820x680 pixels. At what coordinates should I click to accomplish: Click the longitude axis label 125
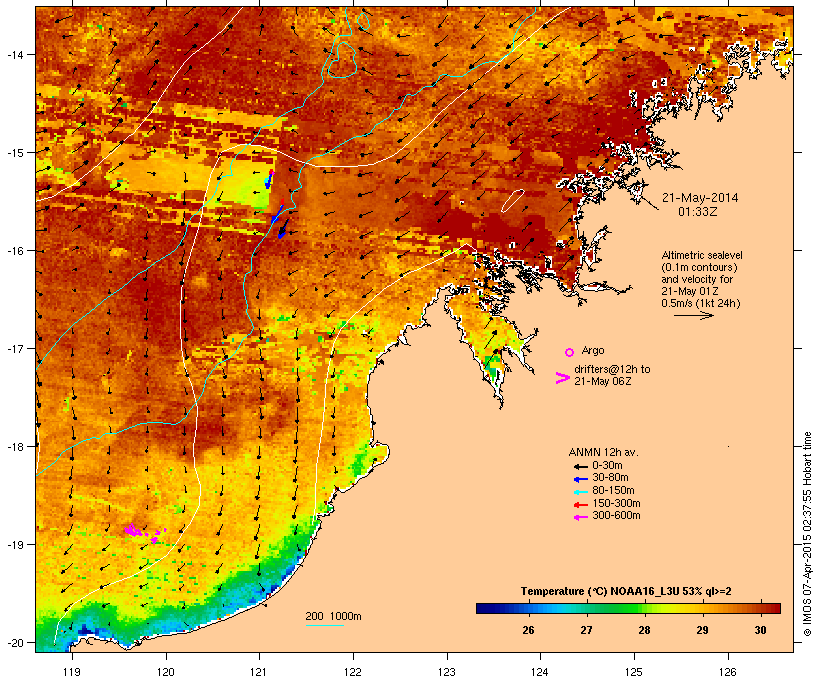tap(634, 672)
